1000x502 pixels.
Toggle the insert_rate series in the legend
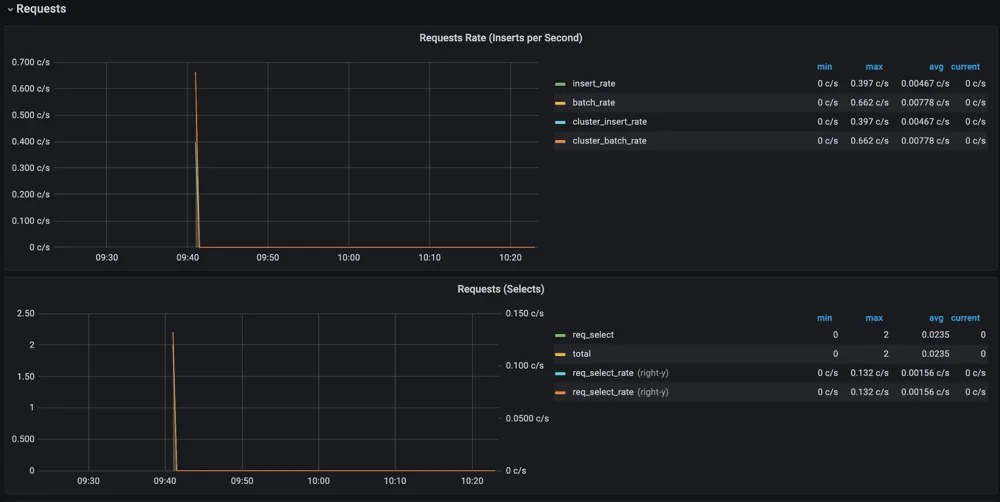593,84
